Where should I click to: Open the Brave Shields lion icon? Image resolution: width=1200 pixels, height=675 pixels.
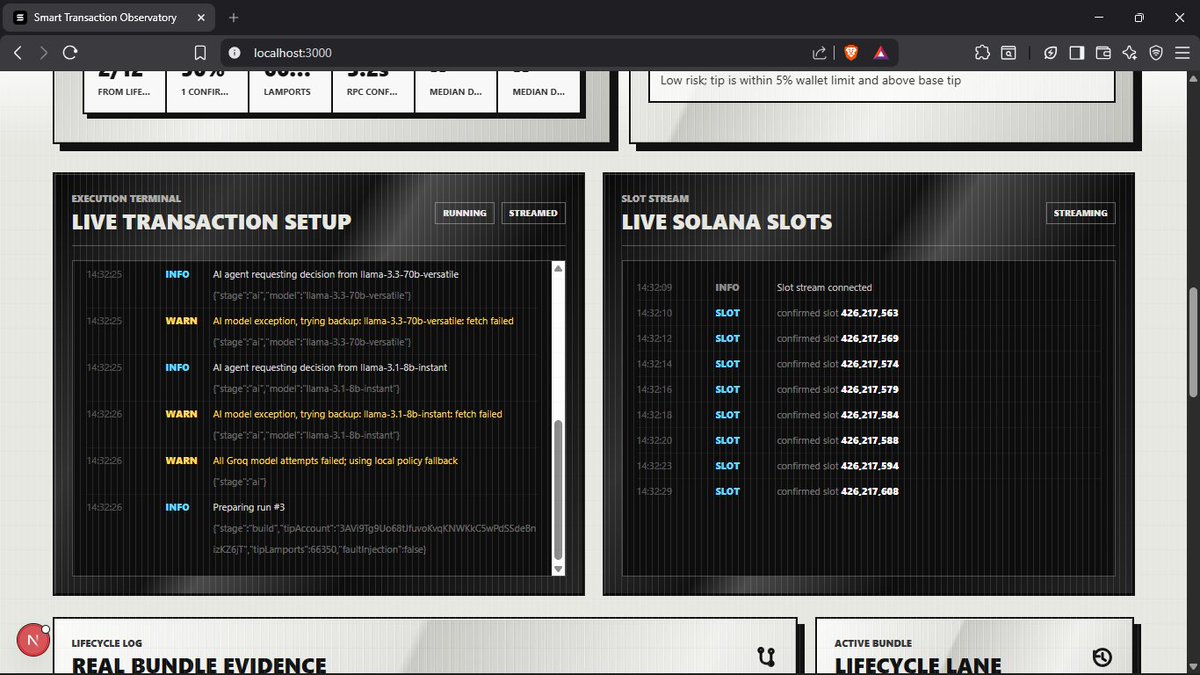[x=850, y=53]
